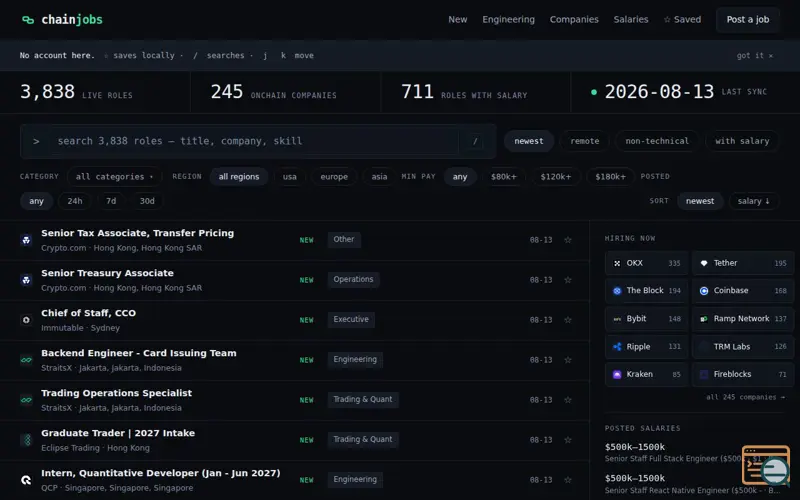This screenshot has width=800, height=500.
Task: Open the all categories dropdown
Action: (114, 177)
